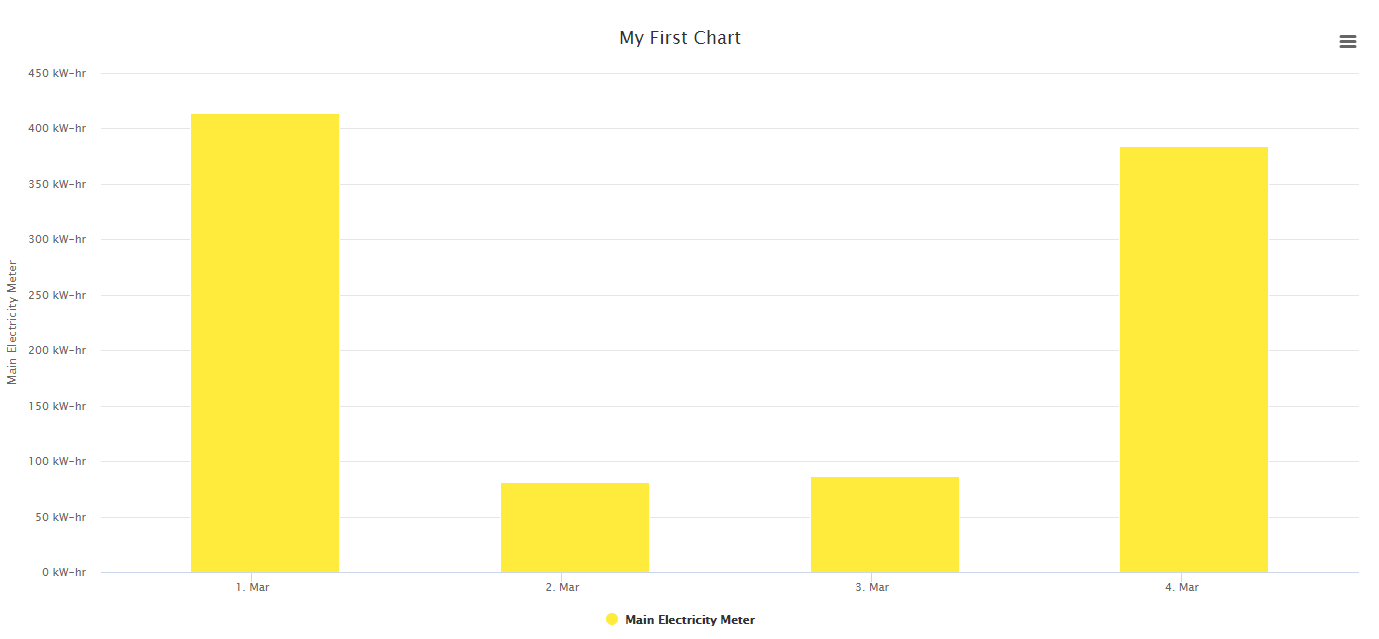Click the yellow legend marker circle

tap(612, 620)
